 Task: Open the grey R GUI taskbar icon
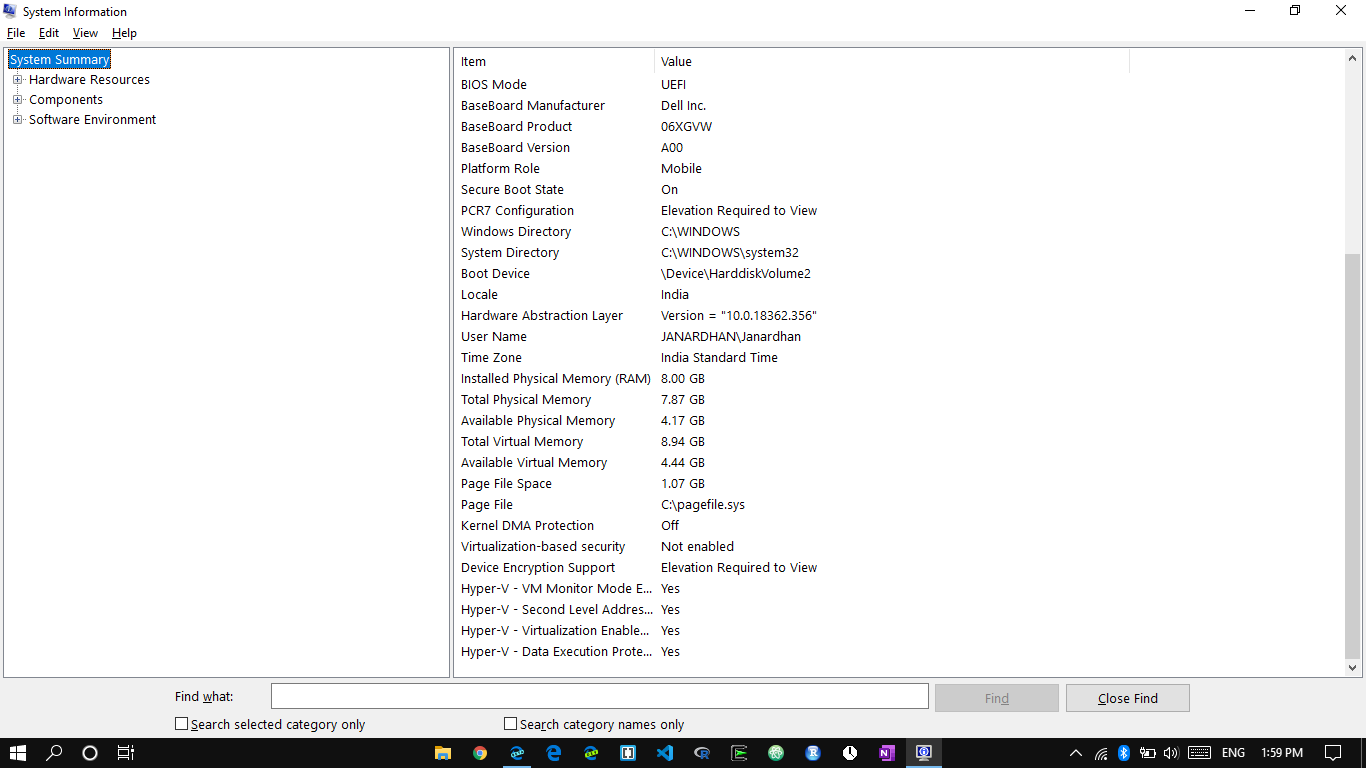pos(702,753)
